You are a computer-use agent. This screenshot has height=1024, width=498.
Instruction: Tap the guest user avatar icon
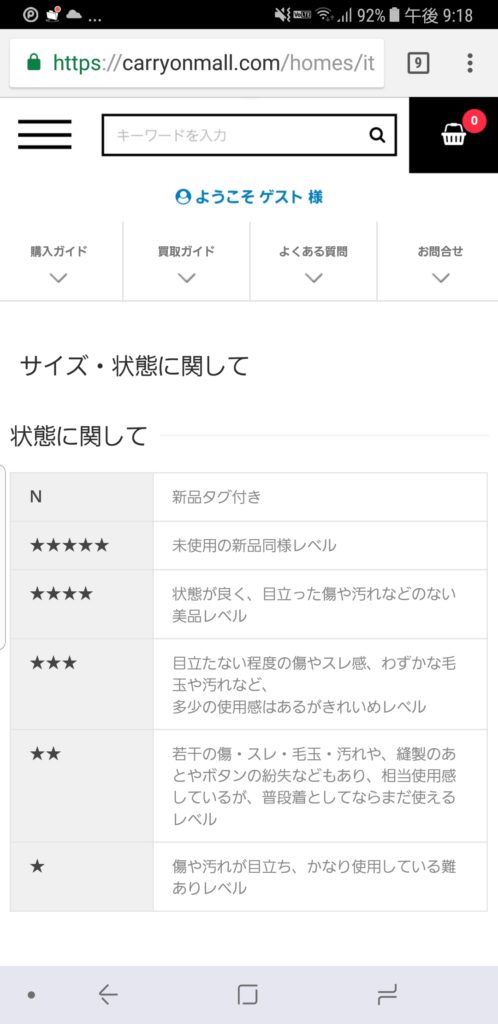click(x=183, y=197)
